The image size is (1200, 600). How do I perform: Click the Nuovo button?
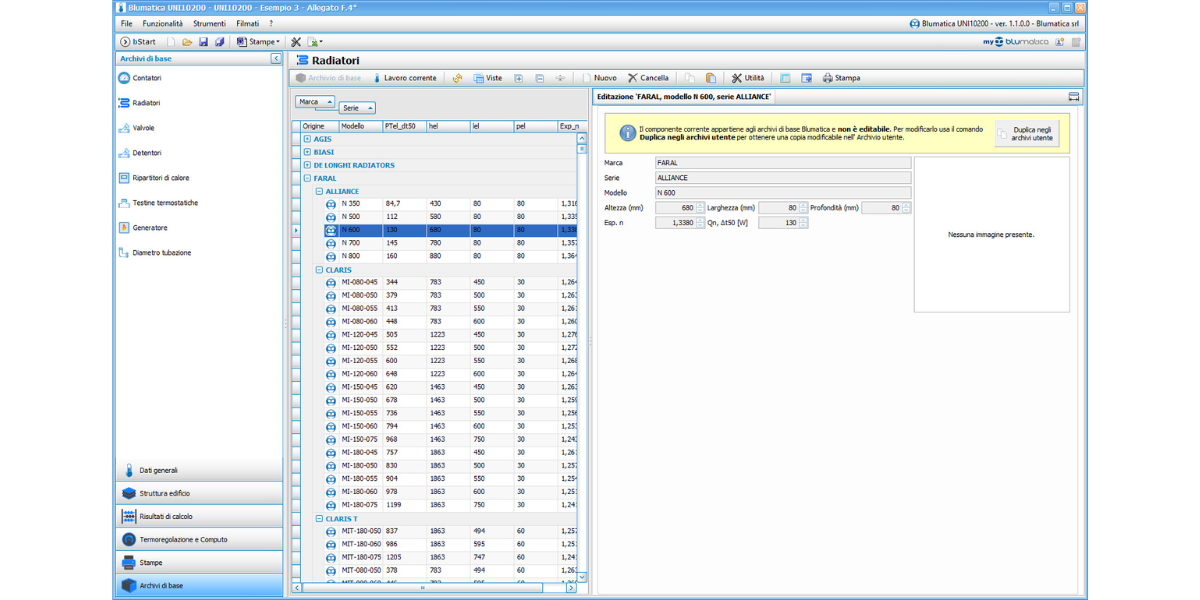598,78
